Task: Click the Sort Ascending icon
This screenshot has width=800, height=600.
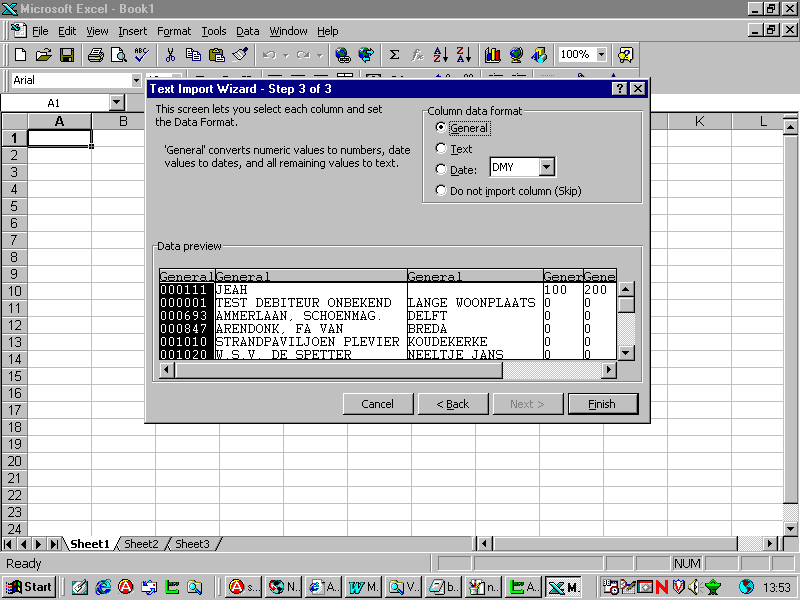Action: click(441, 55)
